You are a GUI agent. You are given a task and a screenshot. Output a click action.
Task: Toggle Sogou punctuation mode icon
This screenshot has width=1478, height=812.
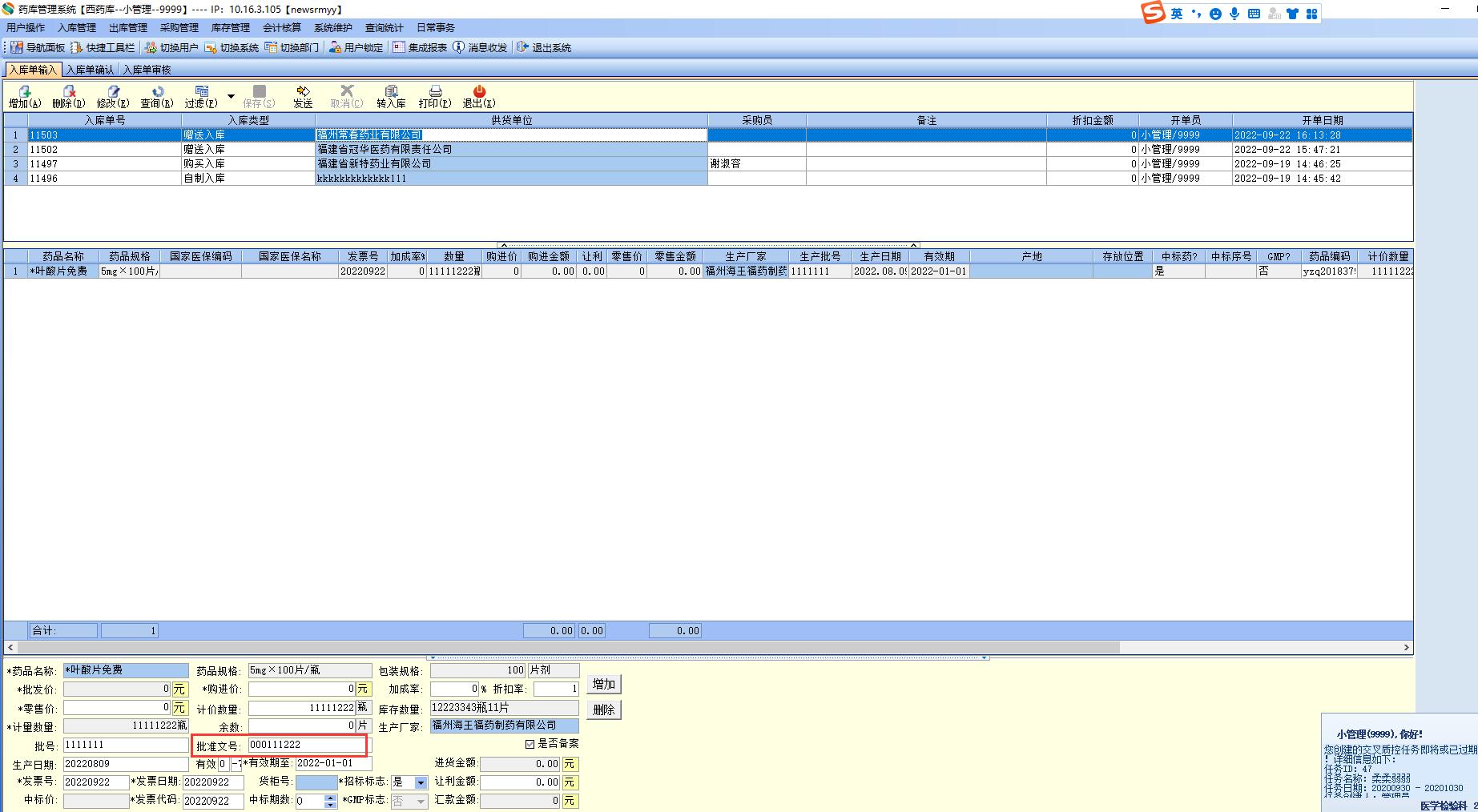(x=1196, y=14)
